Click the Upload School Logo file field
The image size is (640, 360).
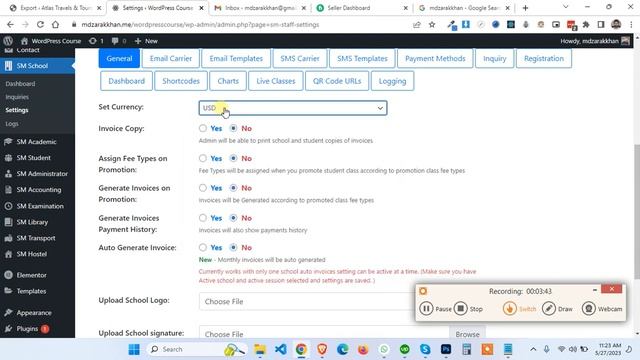click(x=307, y=302)
